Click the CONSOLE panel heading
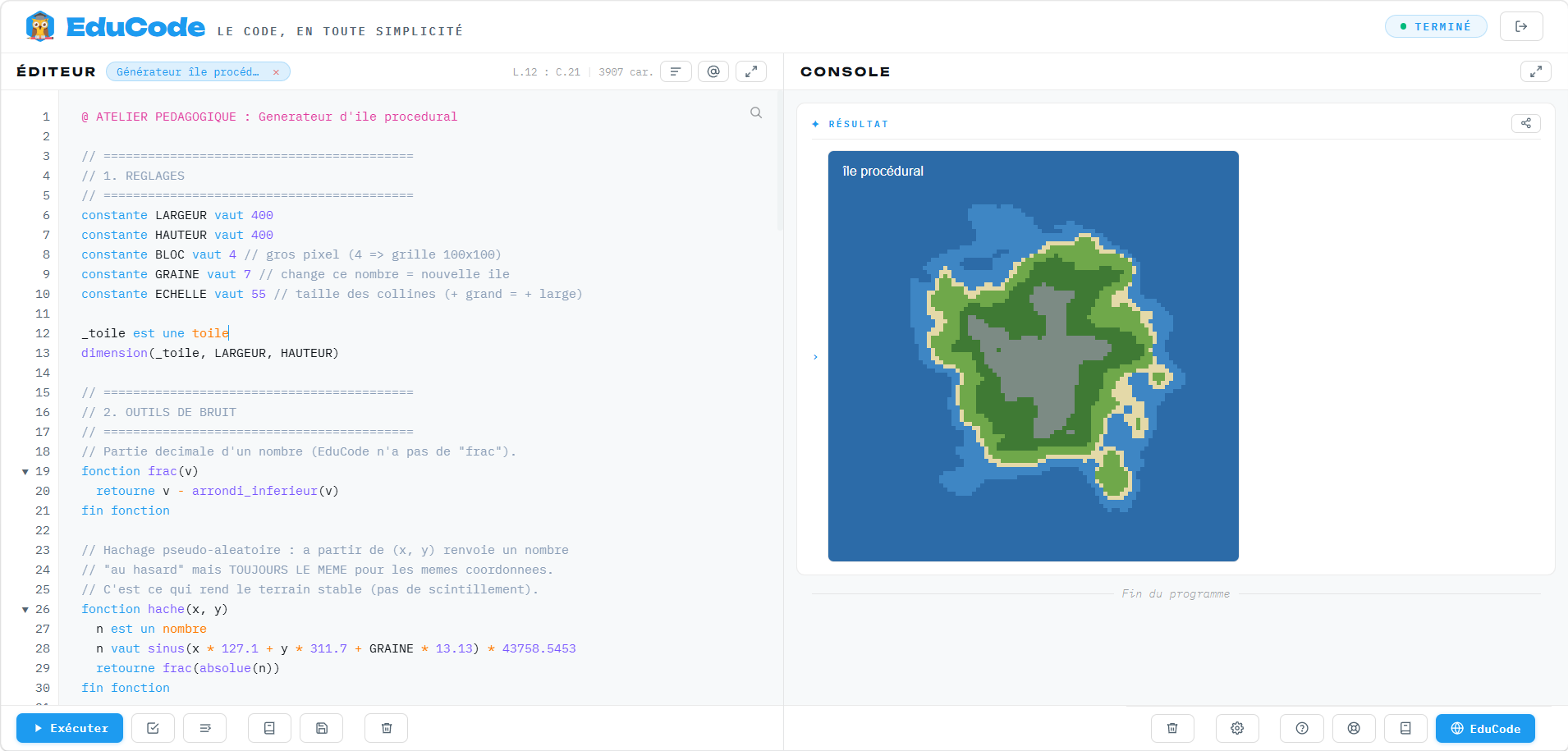This screenshot has width=1568, height=751. click(846, 71)
